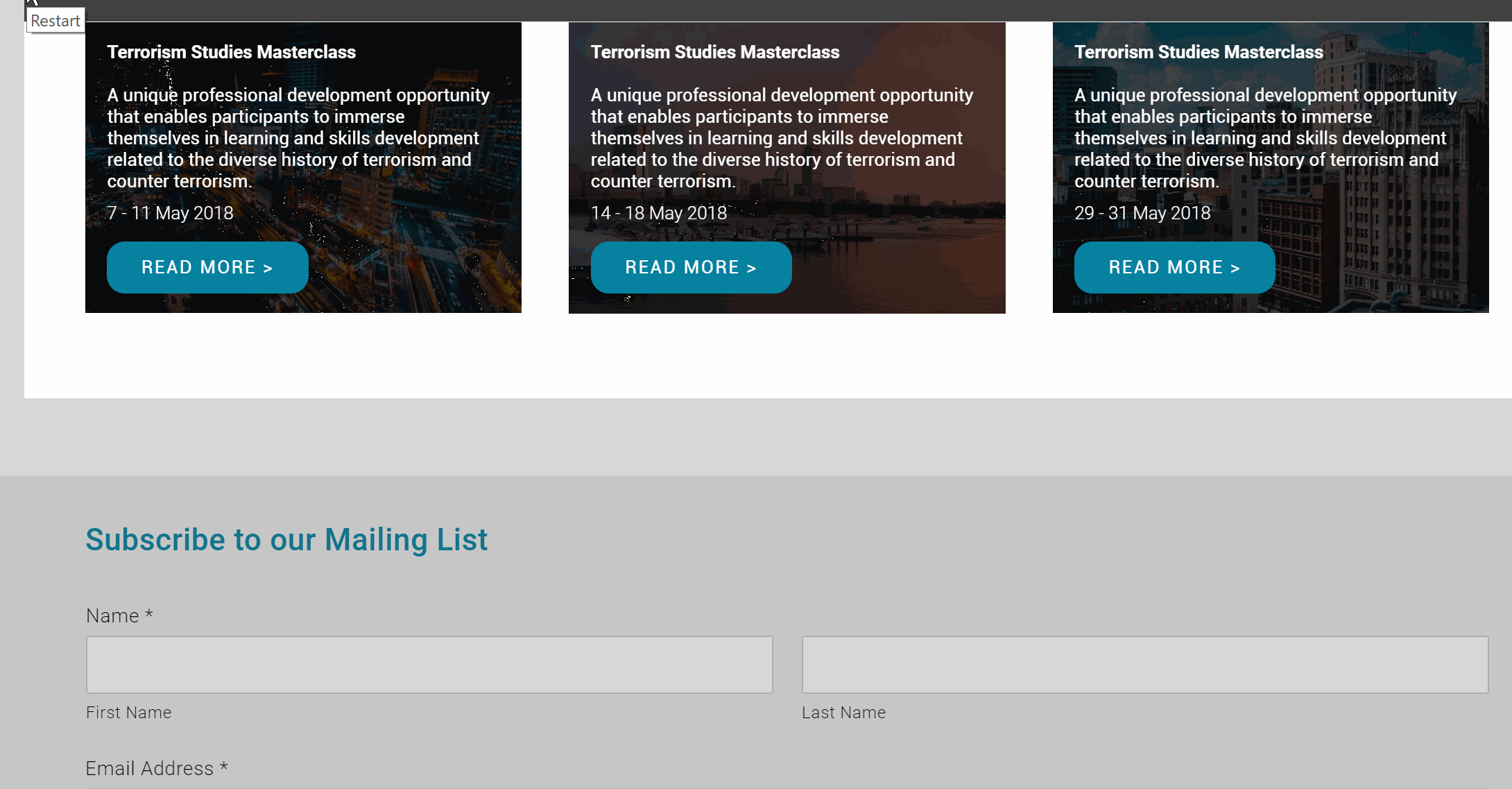1512x789 pixels.
Task: Click the Last Name input field
Action: point(1145,665)
